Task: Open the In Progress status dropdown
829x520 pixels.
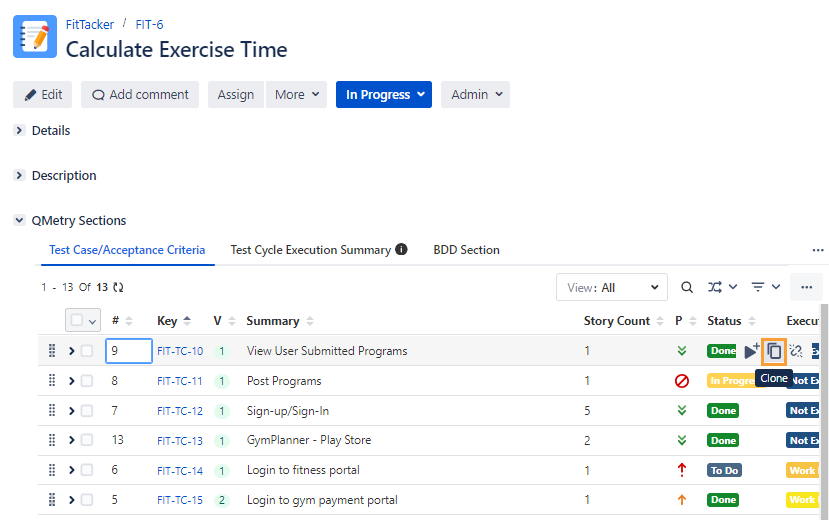Action: pos(384,95)
